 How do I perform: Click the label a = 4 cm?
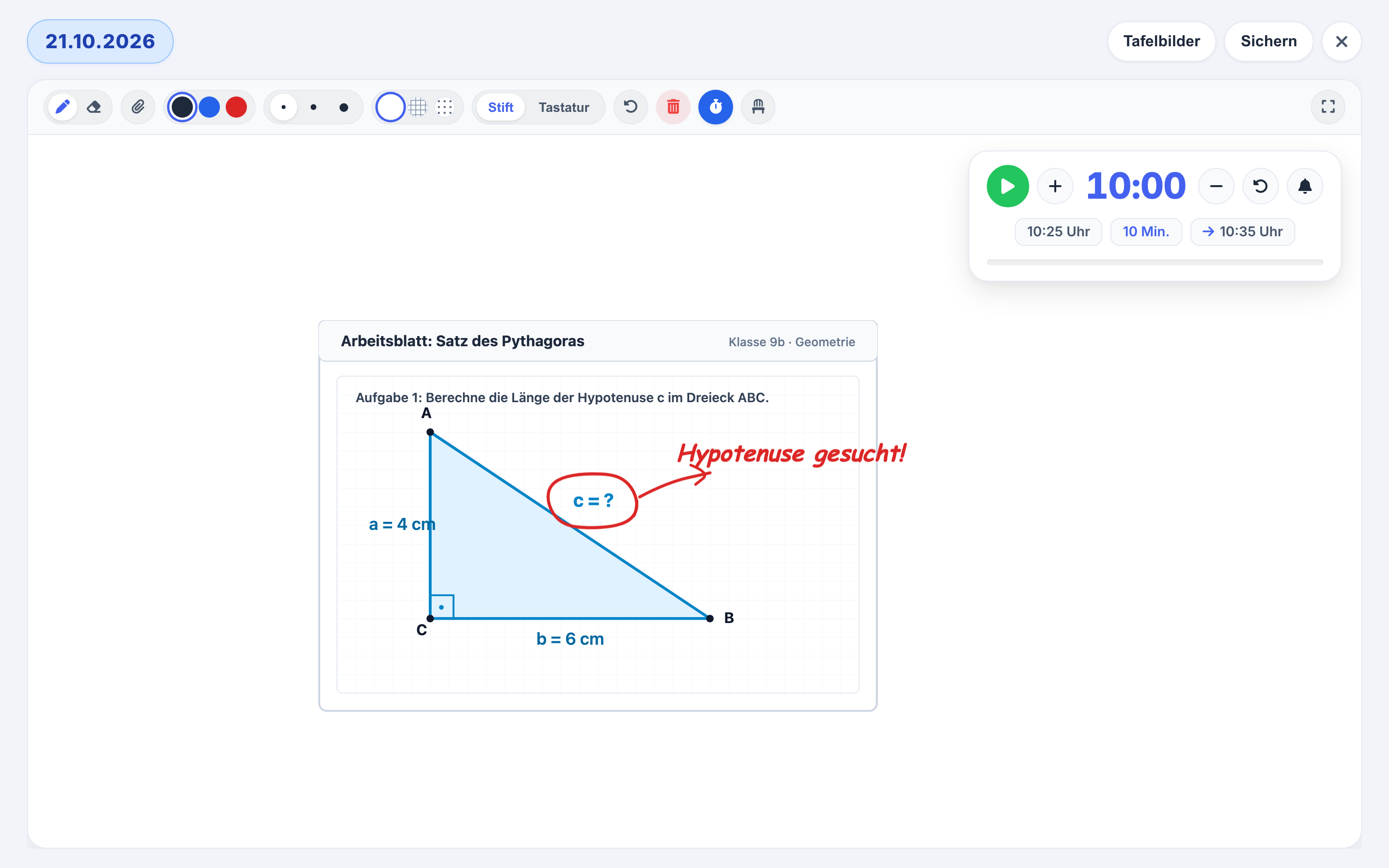click(402, 524)
